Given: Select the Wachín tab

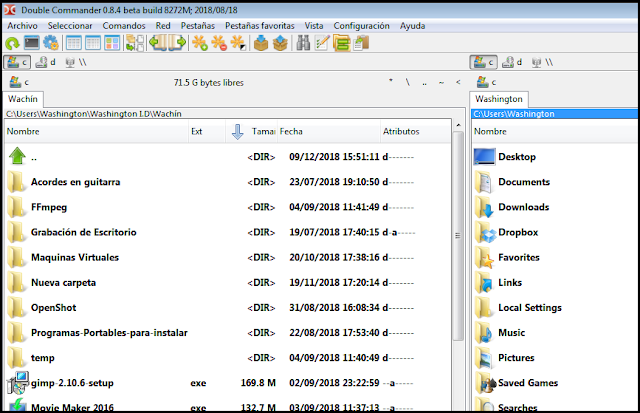Looking at the screenshot, I should [23, 99].
